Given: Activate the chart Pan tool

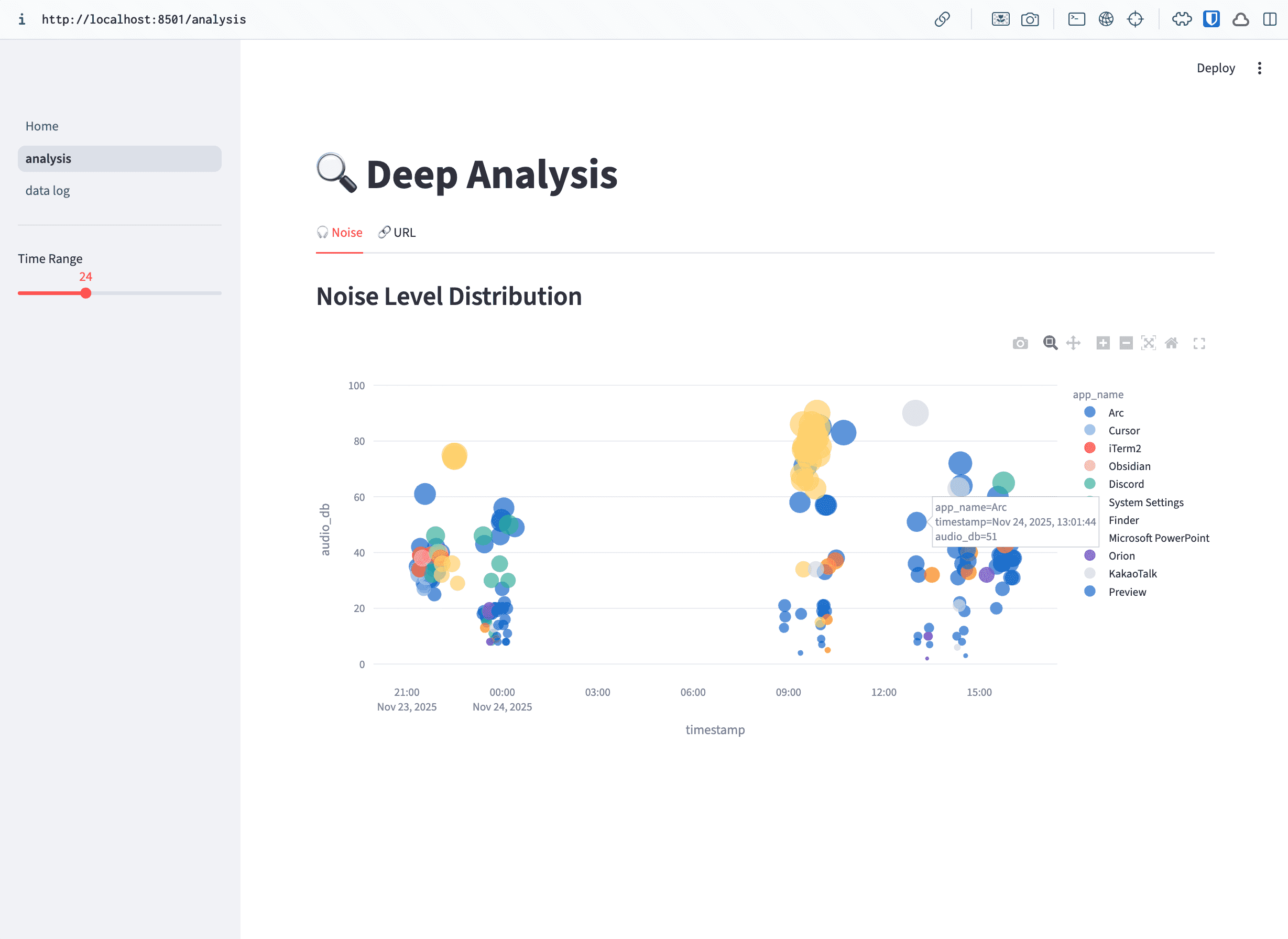Looking at the screenshot, I should [x=1073, y=343].
